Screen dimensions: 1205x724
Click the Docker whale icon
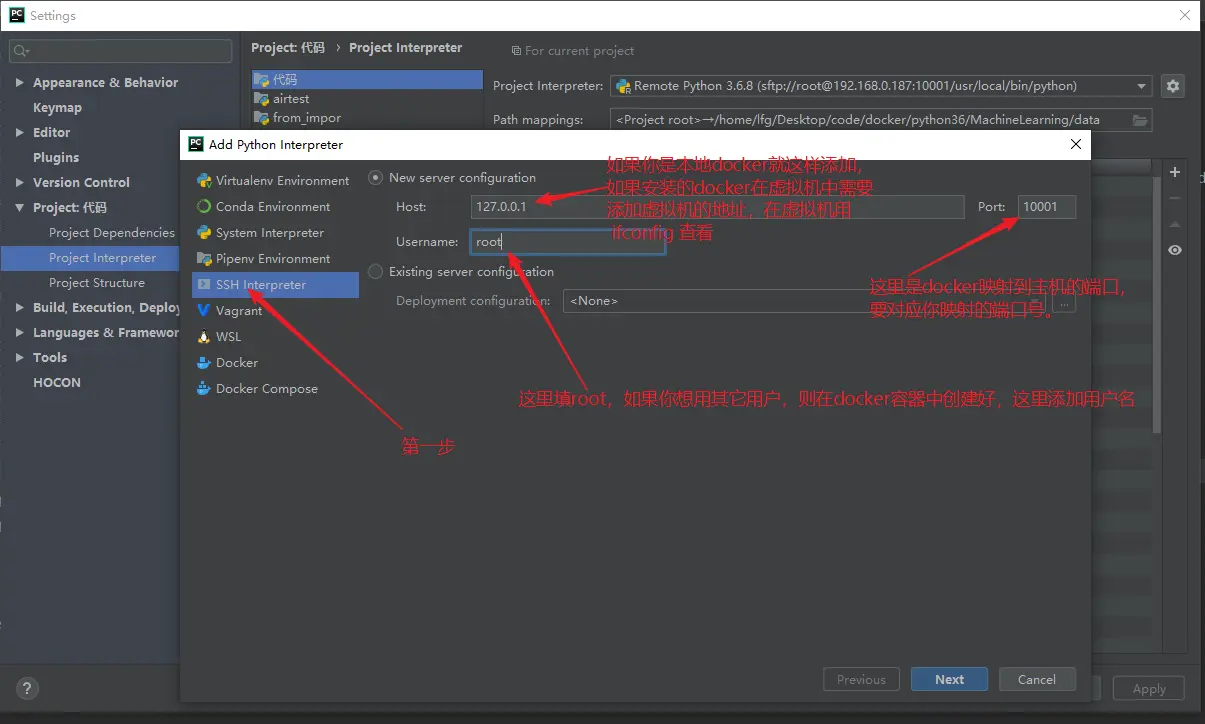[204, 363]
